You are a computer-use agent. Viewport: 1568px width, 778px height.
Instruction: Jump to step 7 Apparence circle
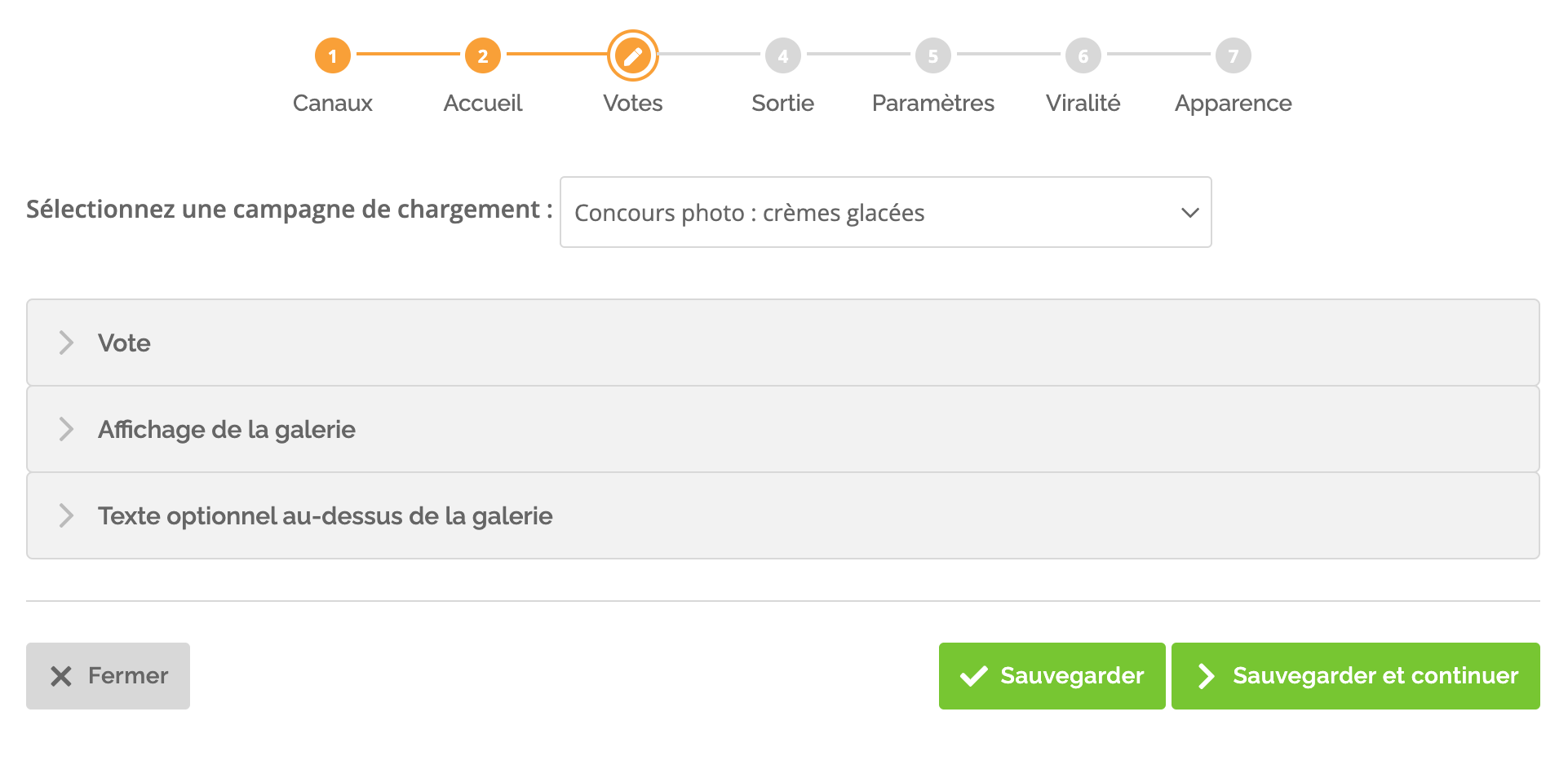coord(1234,55)
